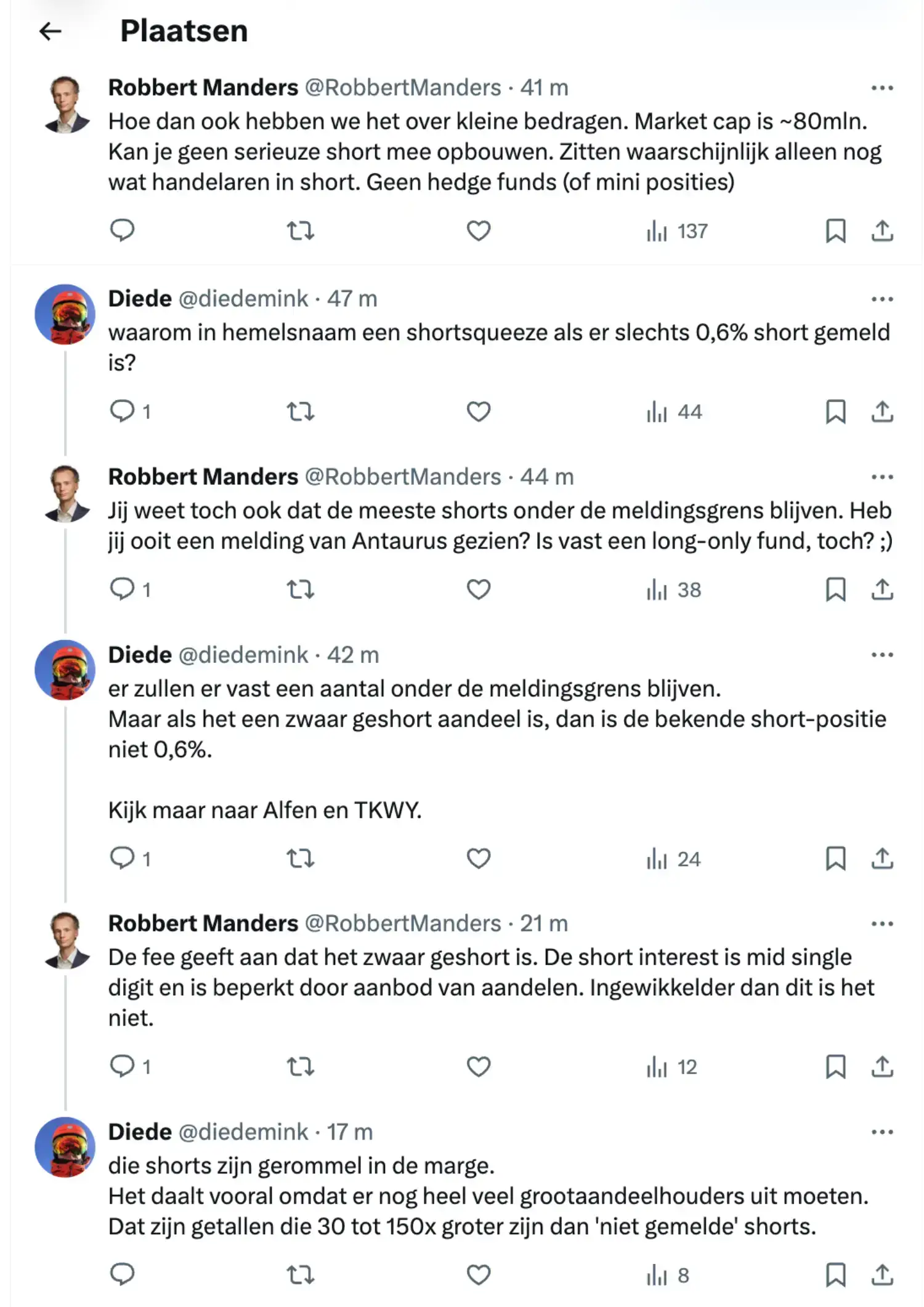View analytics with 24 views on Diede's post

pyautogui.click(x=673, y=859)
